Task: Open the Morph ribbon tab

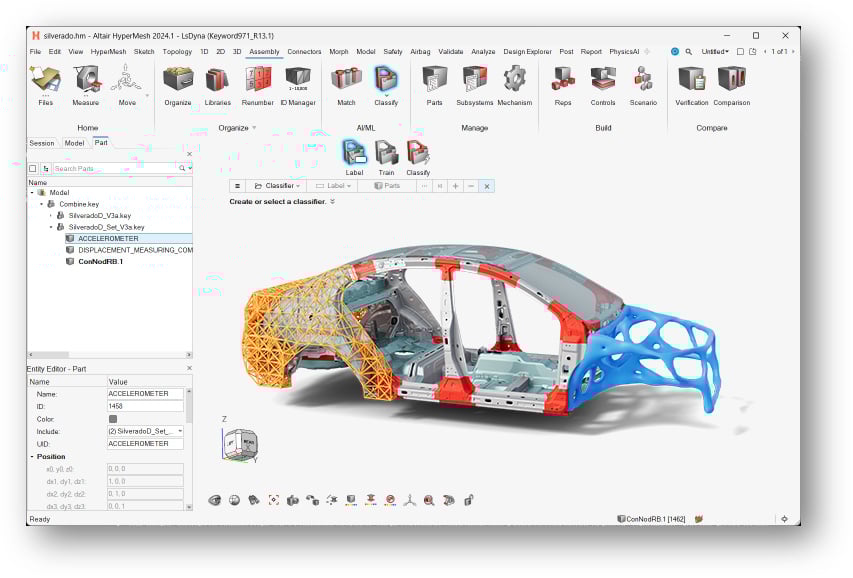Action: (x=339, y=51)
